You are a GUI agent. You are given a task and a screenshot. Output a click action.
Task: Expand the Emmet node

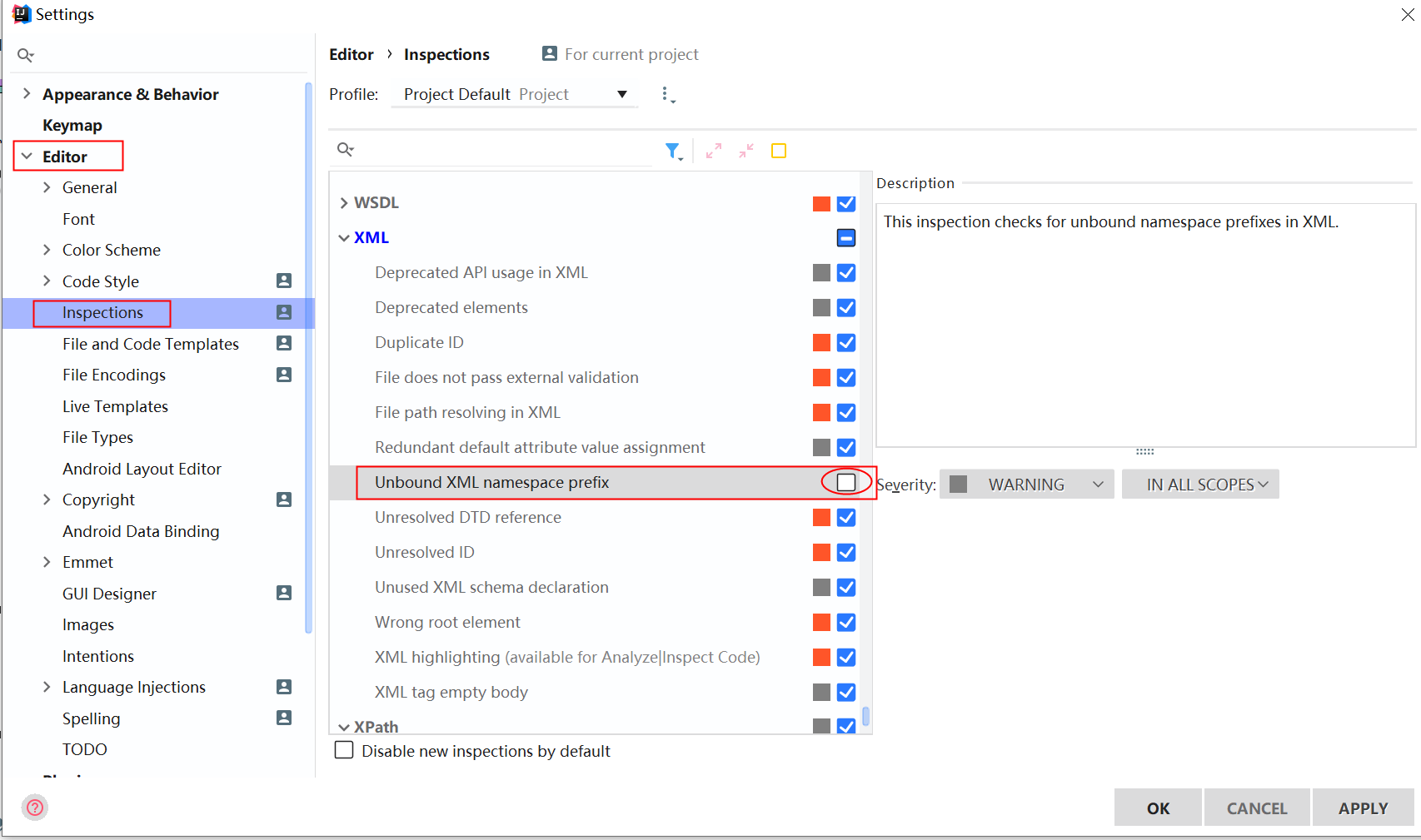click(x=47, y=562)
